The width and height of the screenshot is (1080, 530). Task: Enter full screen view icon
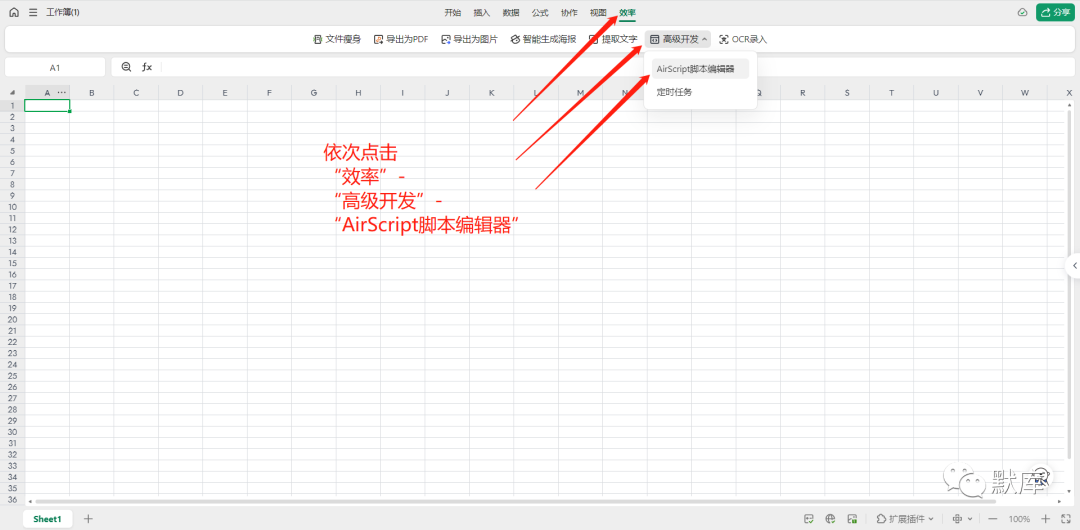tap(1066, 519)
